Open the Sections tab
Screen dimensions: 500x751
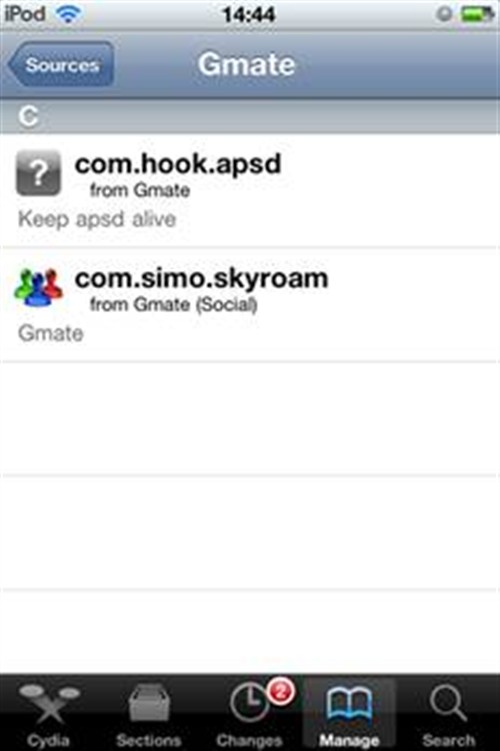[149, 712]
